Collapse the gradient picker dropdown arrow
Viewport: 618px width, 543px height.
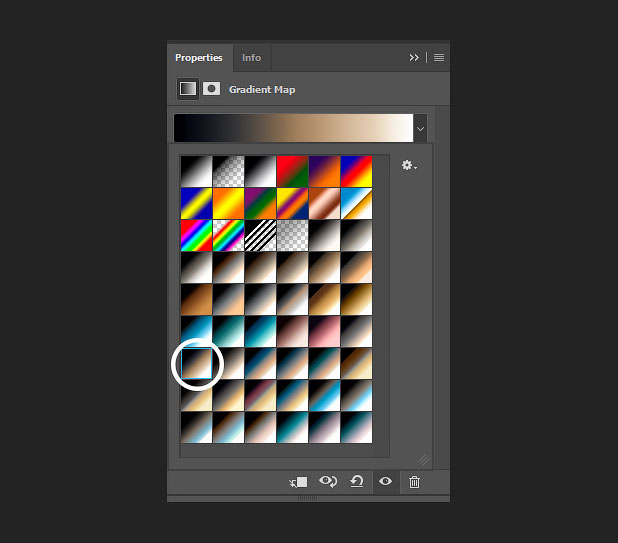[x=420, y=129]
